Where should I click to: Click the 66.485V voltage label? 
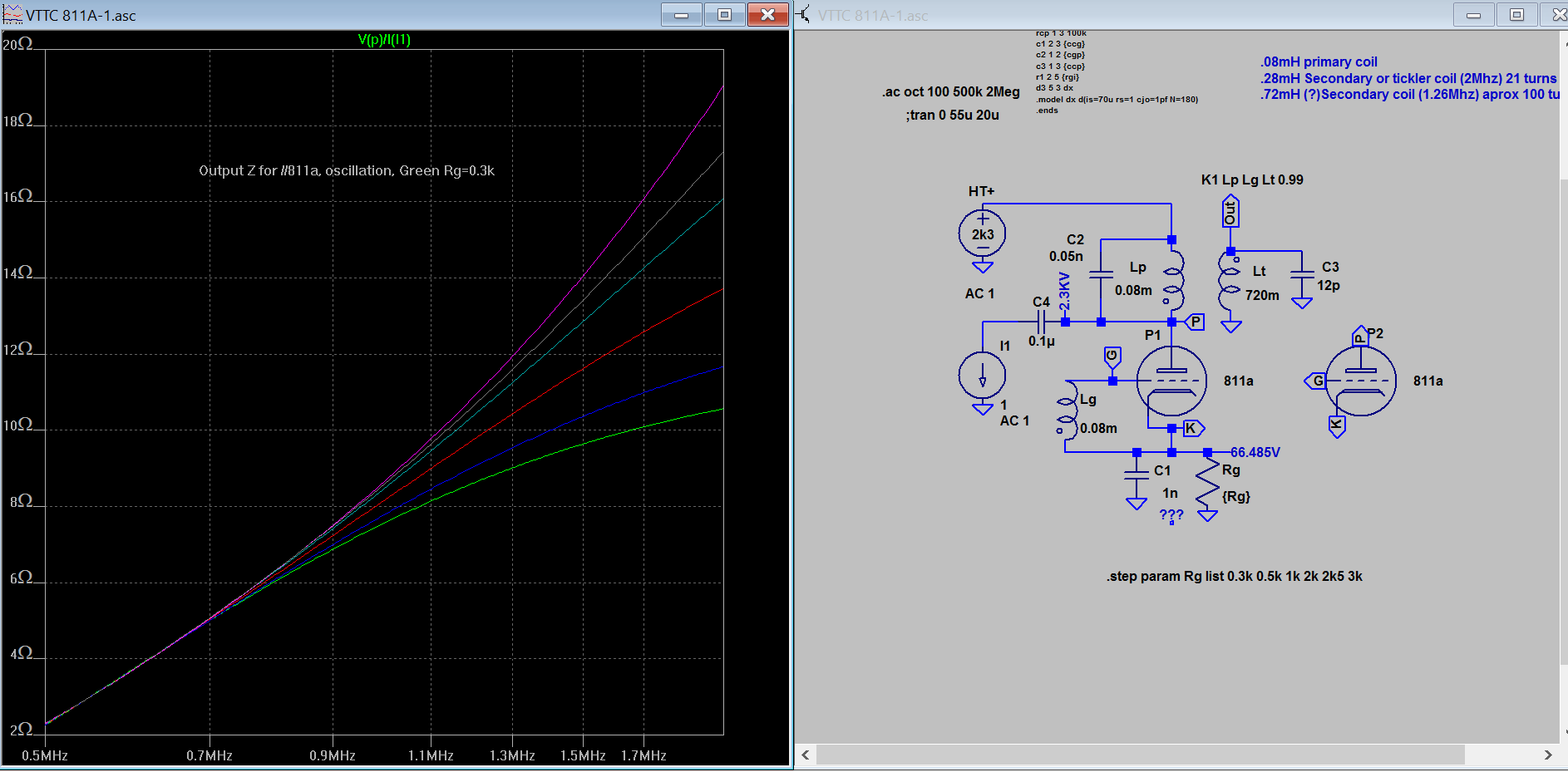tap(1255, 452)
